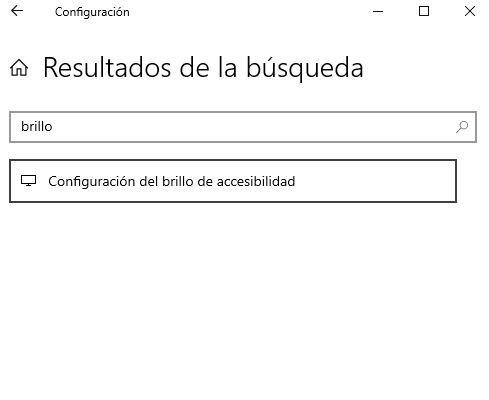The image size is (489, 400).
Task: Select the monitor icon in the result
Action: pyautogui.click(x=28, y=181)
